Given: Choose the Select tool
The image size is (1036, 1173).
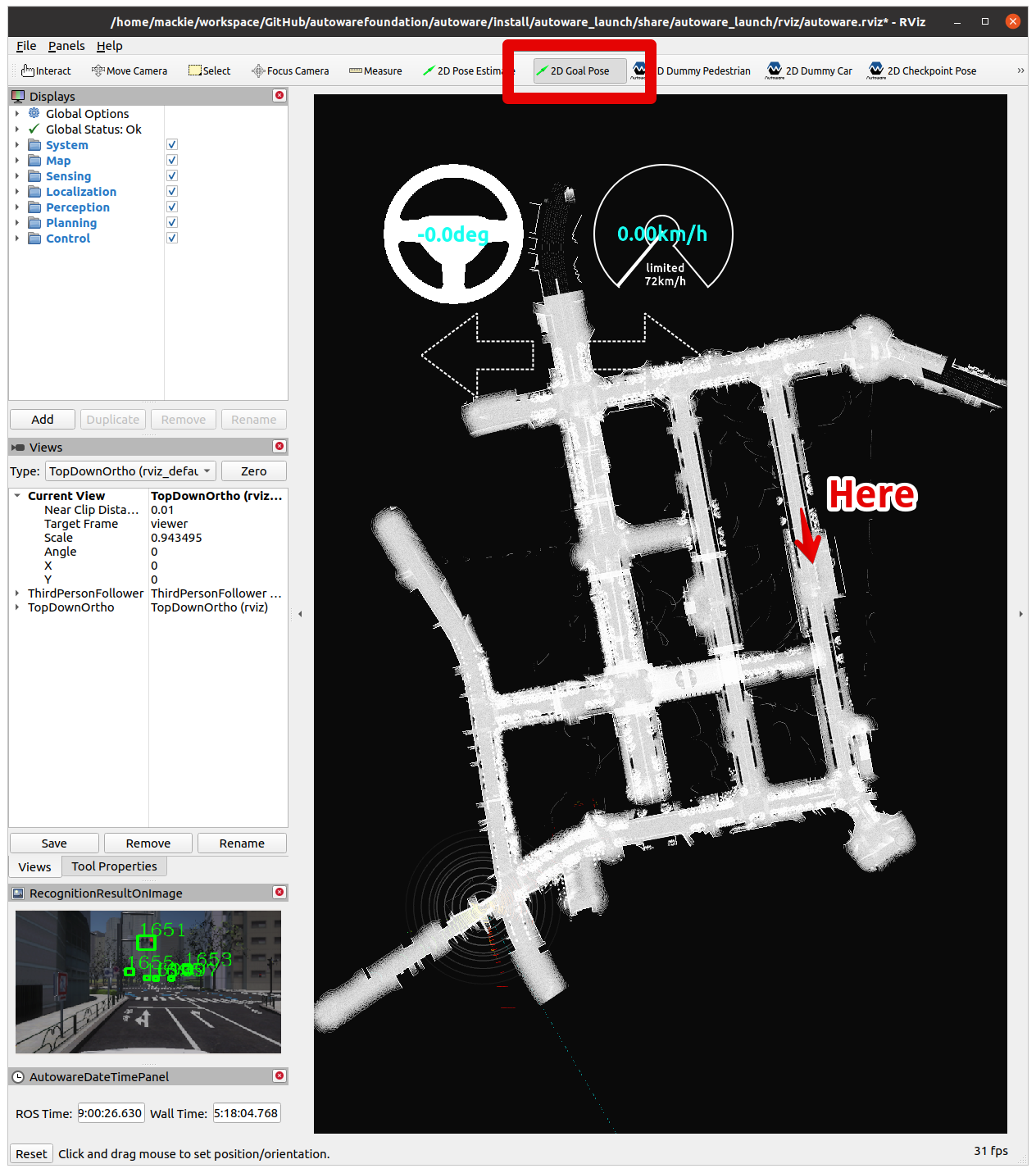Looking at the screenshot, I should tap(209, 70).
